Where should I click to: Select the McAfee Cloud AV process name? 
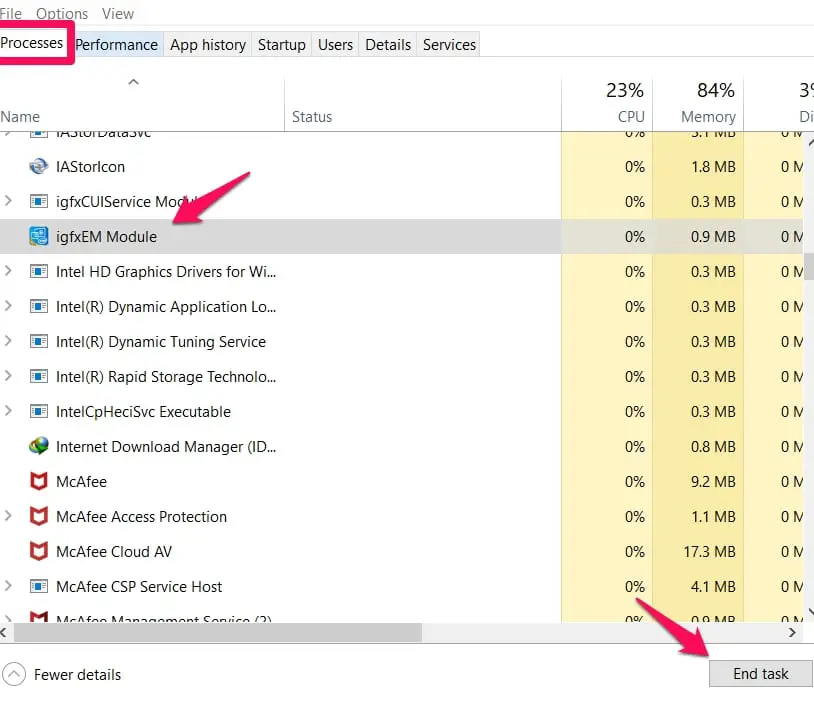tap(114, 551)
